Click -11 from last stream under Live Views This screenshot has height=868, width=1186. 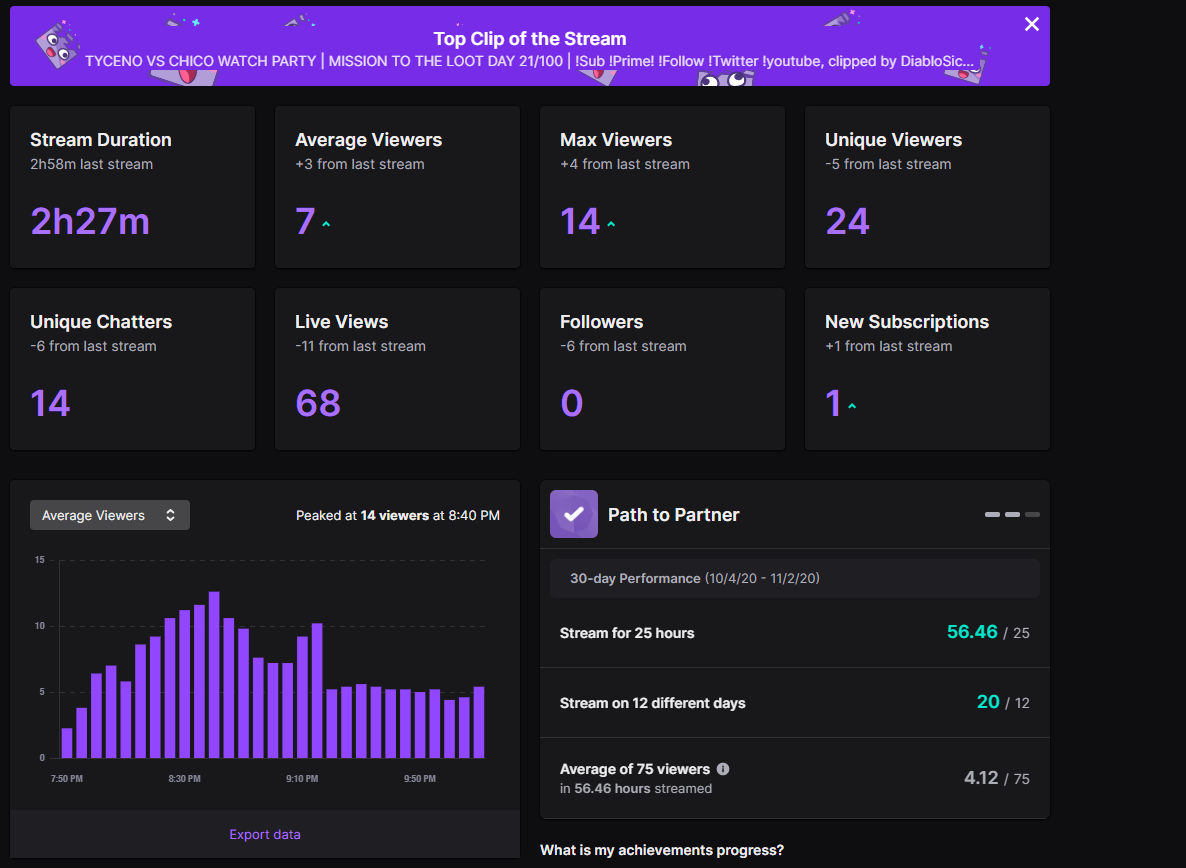[360, 346]
